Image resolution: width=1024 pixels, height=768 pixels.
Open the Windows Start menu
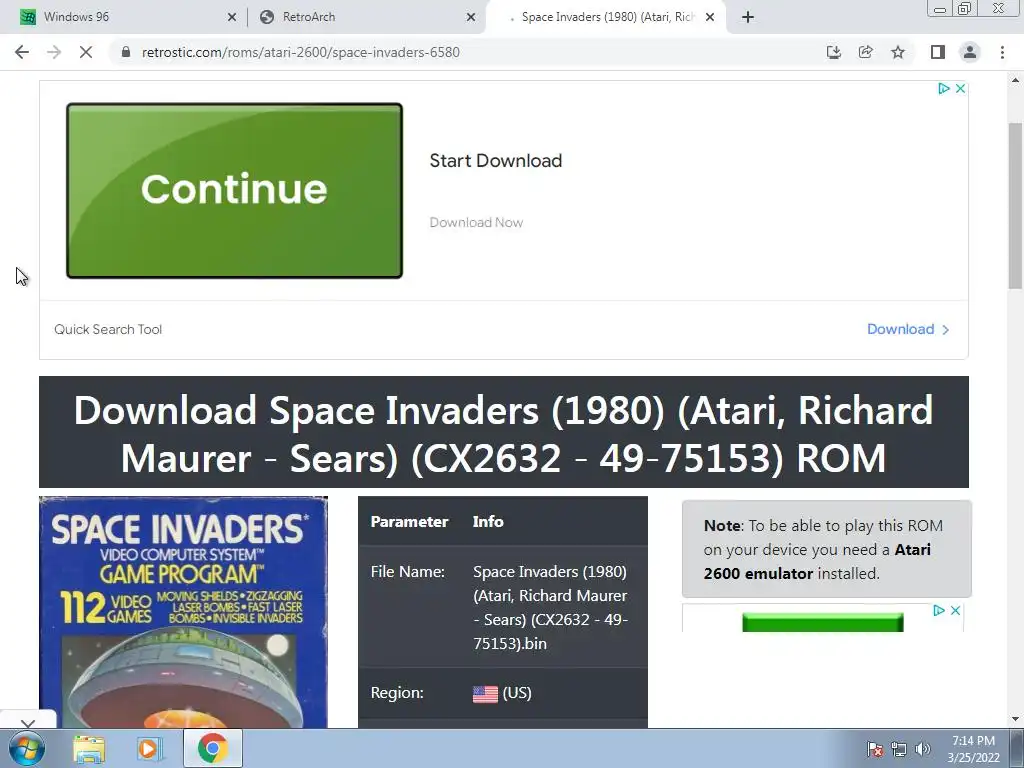point(27,748)
